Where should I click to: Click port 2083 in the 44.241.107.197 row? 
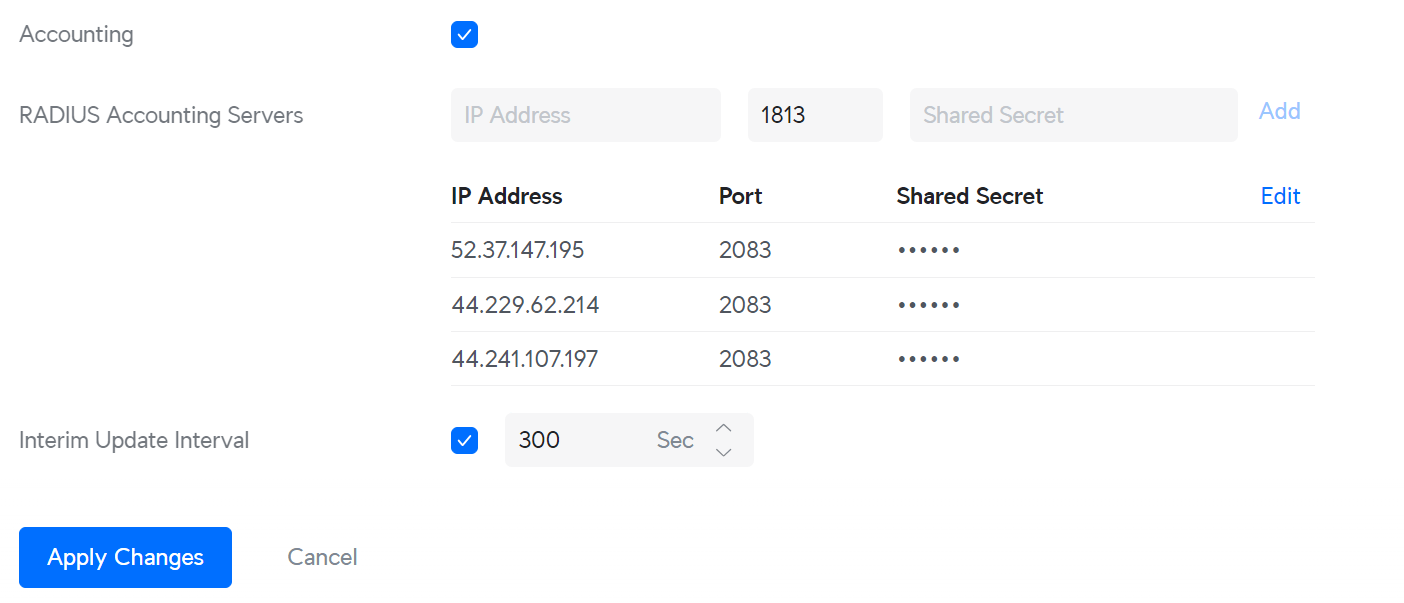coord(745,359)
